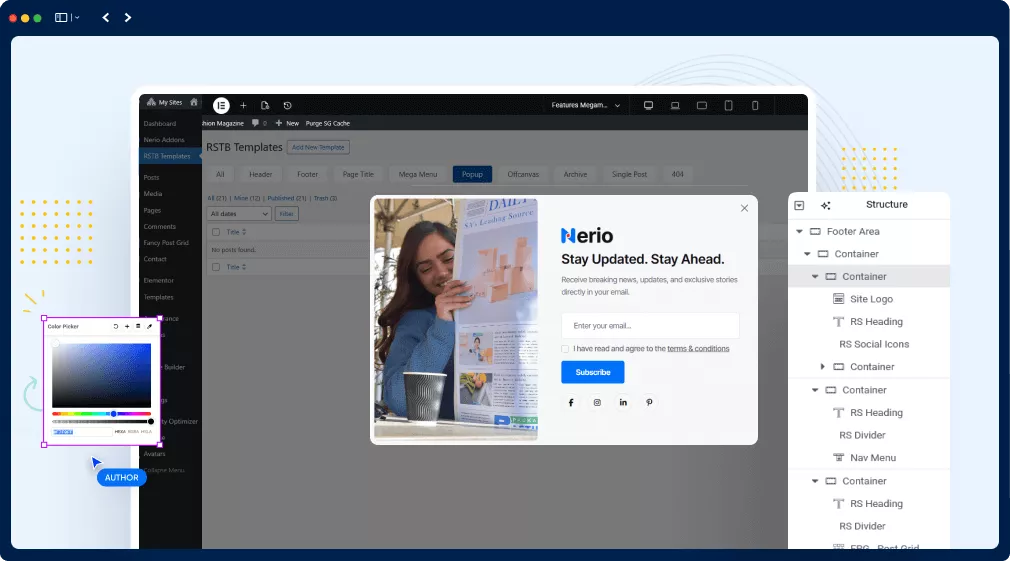Expand the collapsed Container below RS Social Icons
The width and height of the screenshot is (1010, 561).
[x=823, y=366]
